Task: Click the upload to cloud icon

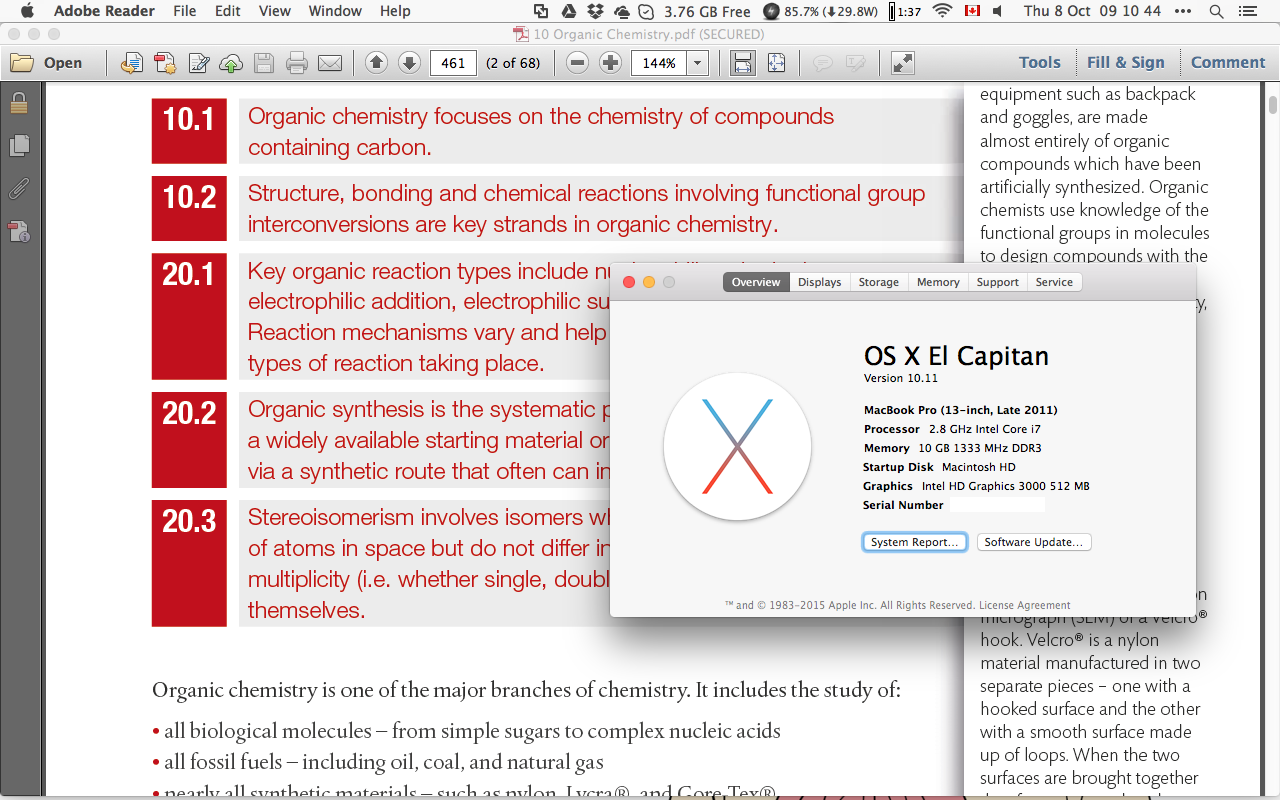Action: click(231, 63)
